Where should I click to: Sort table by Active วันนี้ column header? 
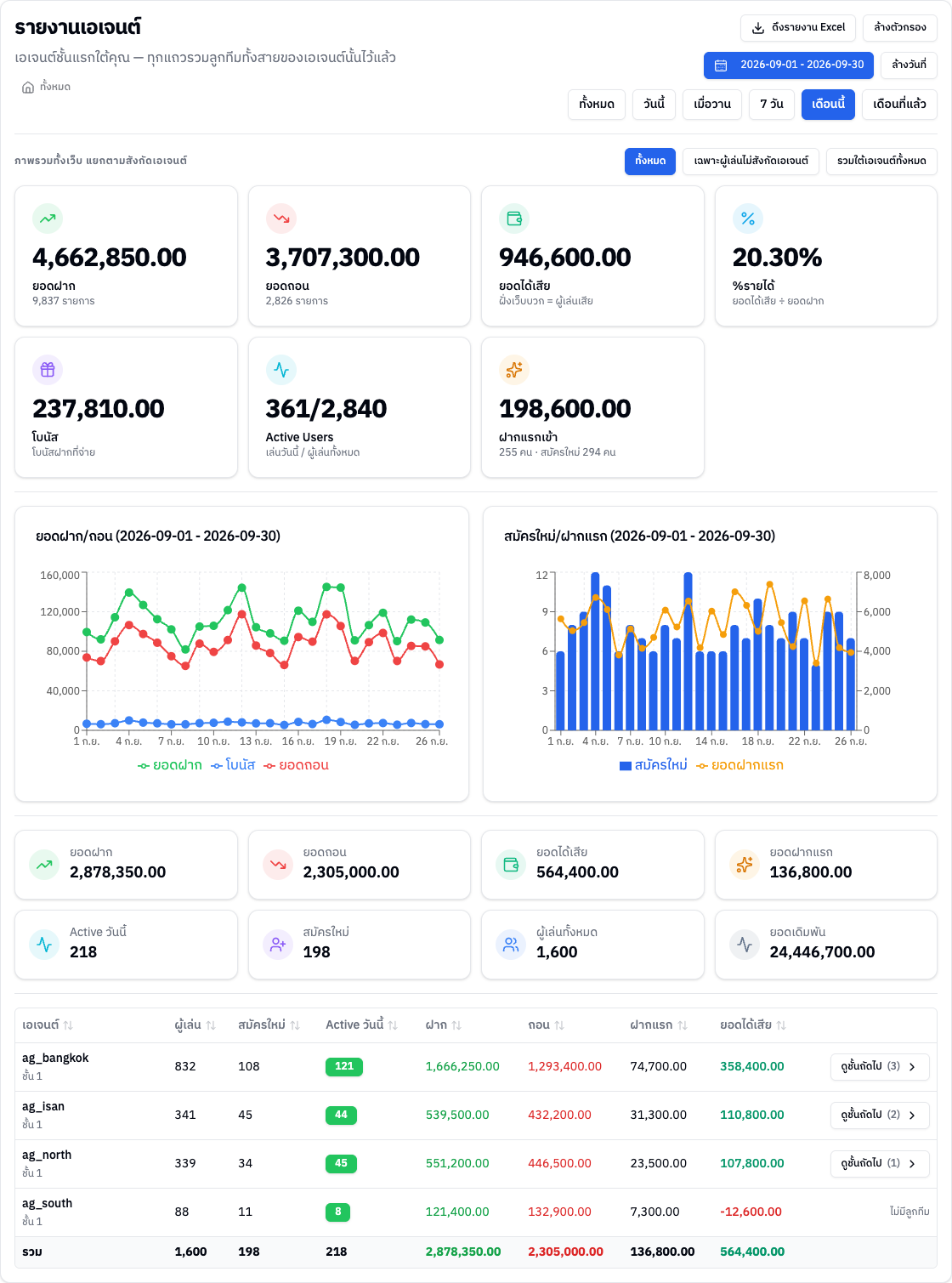(x=361, y=1025)
